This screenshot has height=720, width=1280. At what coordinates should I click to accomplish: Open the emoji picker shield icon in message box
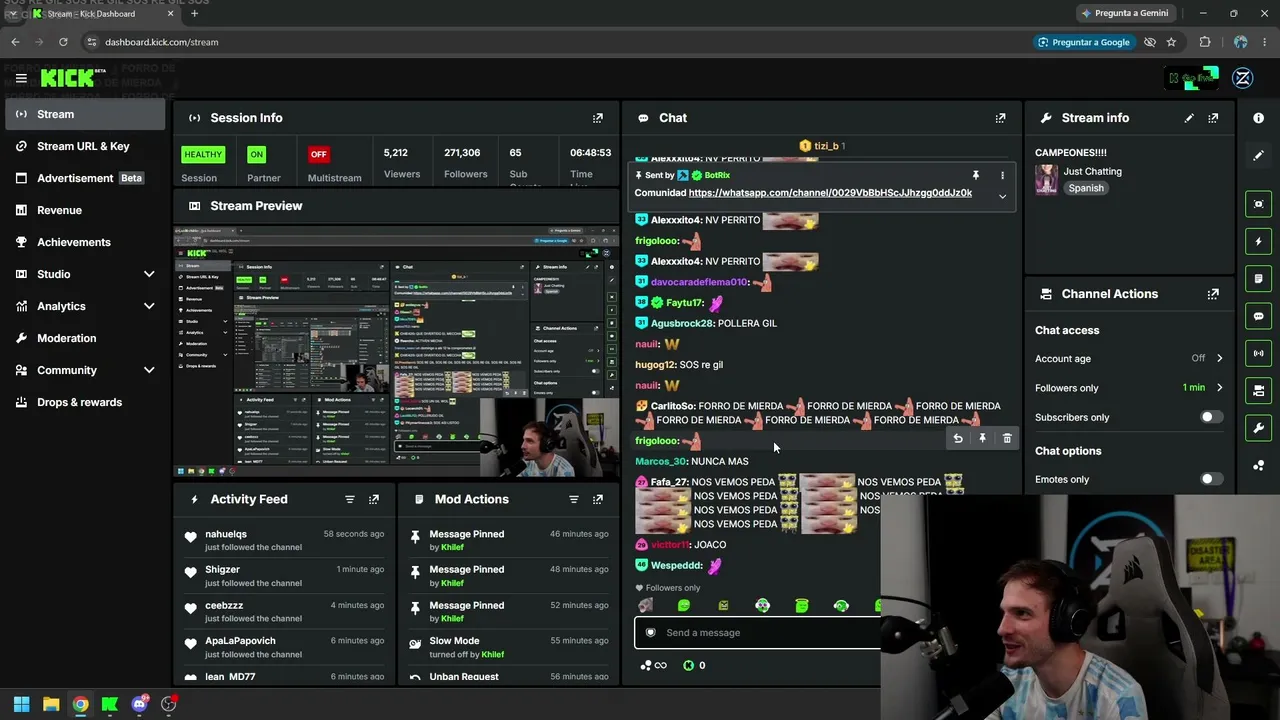tap(651, 633)
